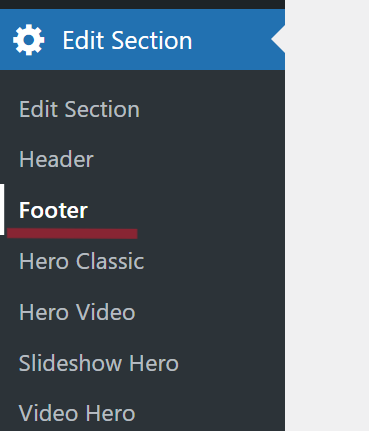
Task: Open the blue Edit Section top-level menu
Action: click(x=142, y=40)
